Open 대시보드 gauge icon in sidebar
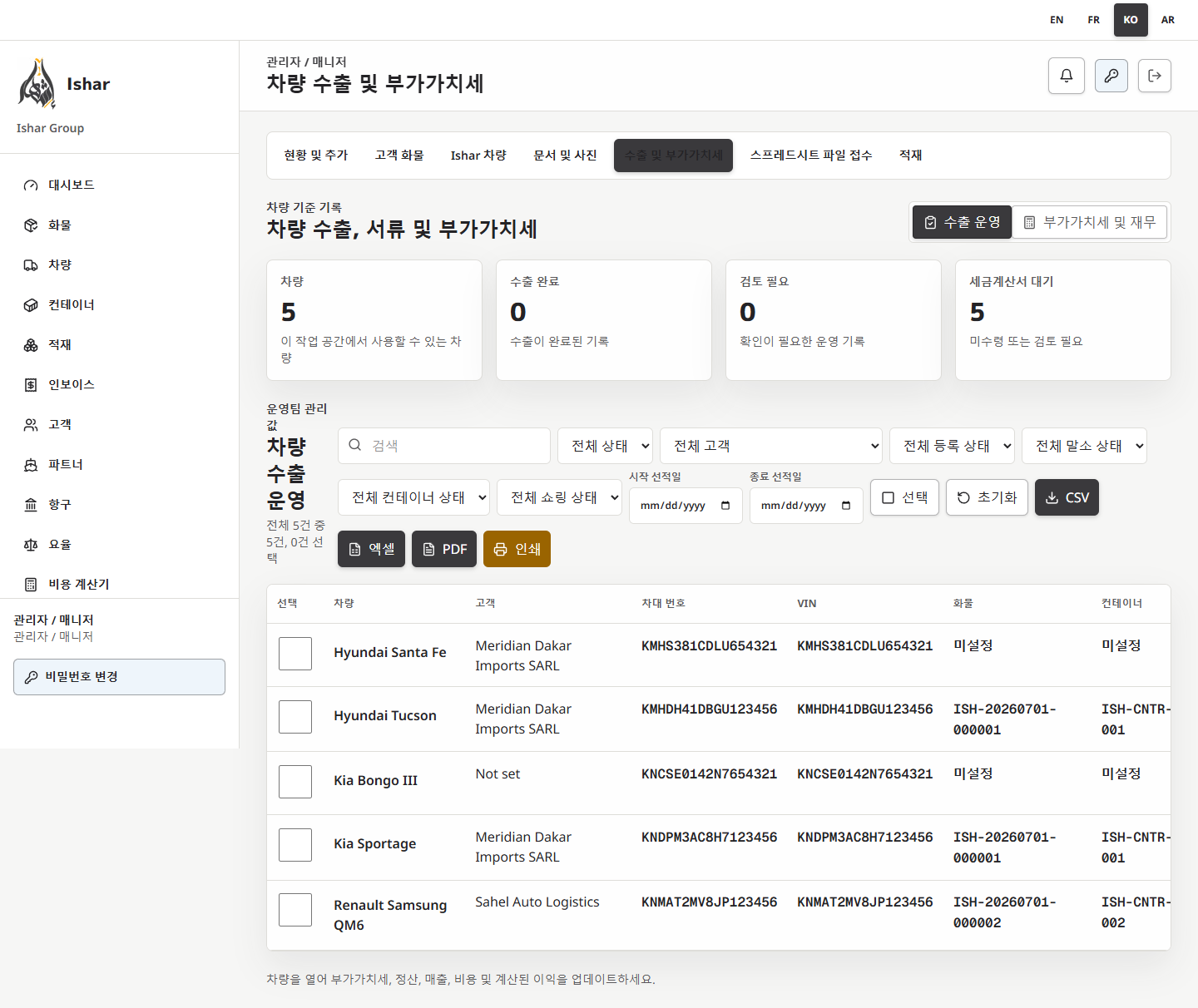Viewport: 1198px width, 1008px height. [x=31, y=185]
